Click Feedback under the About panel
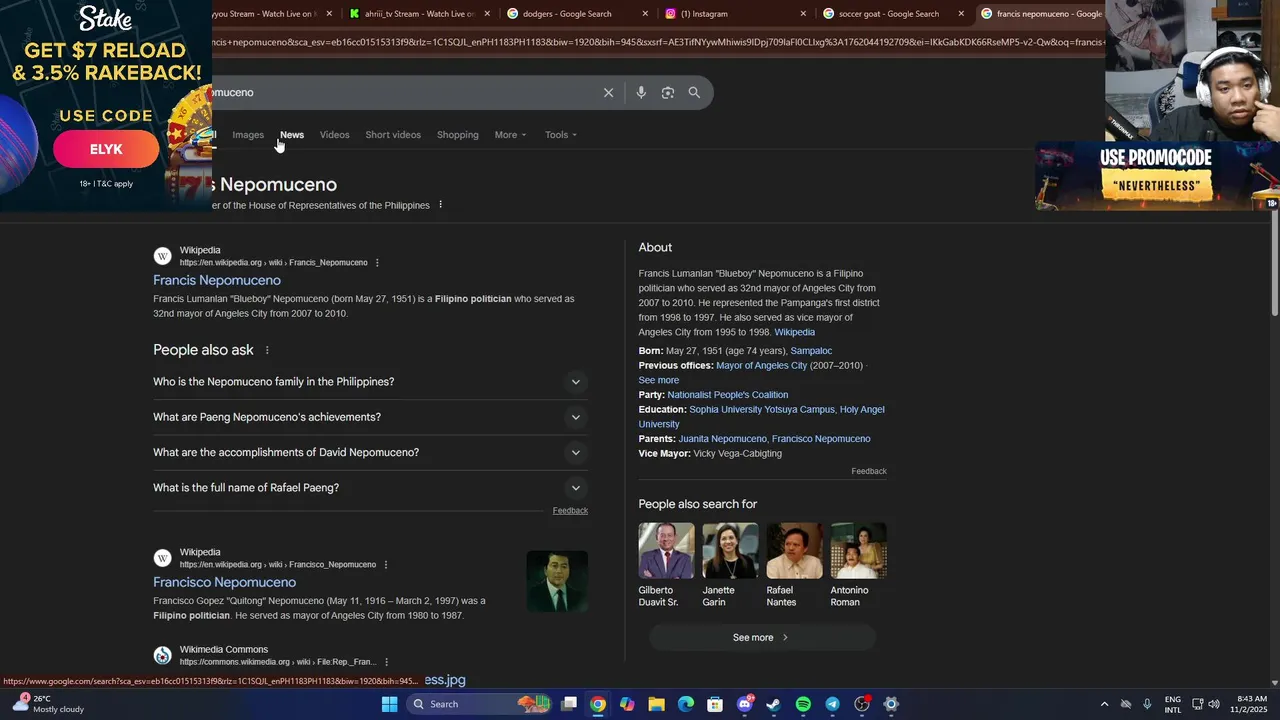 coord(869,471)
